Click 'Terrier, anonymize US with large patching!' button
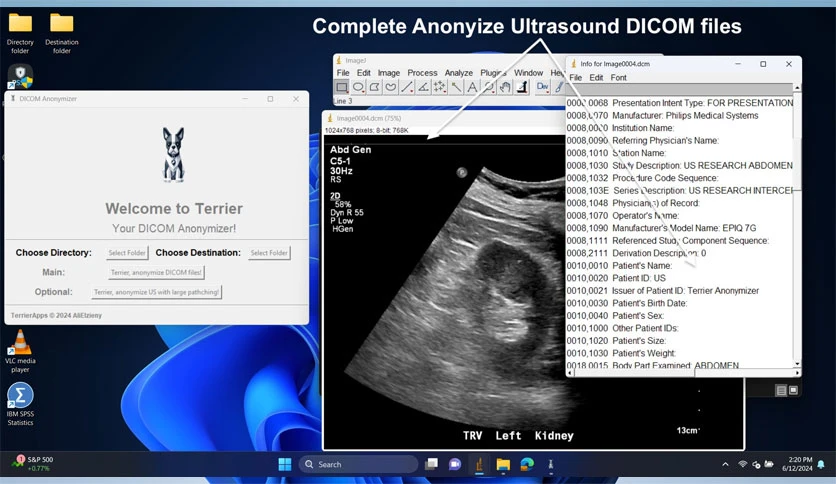Image resolution: width=836 pixels, height=484 pixels. click(x=157, y=292)
